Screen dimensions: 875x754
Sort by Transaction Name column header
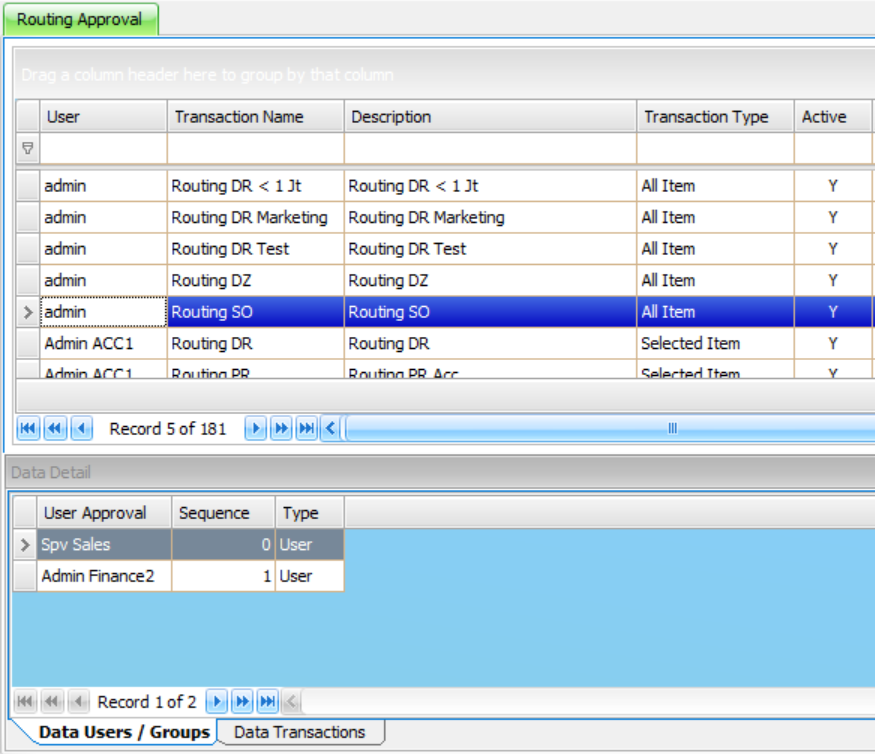tap(256, 117)
